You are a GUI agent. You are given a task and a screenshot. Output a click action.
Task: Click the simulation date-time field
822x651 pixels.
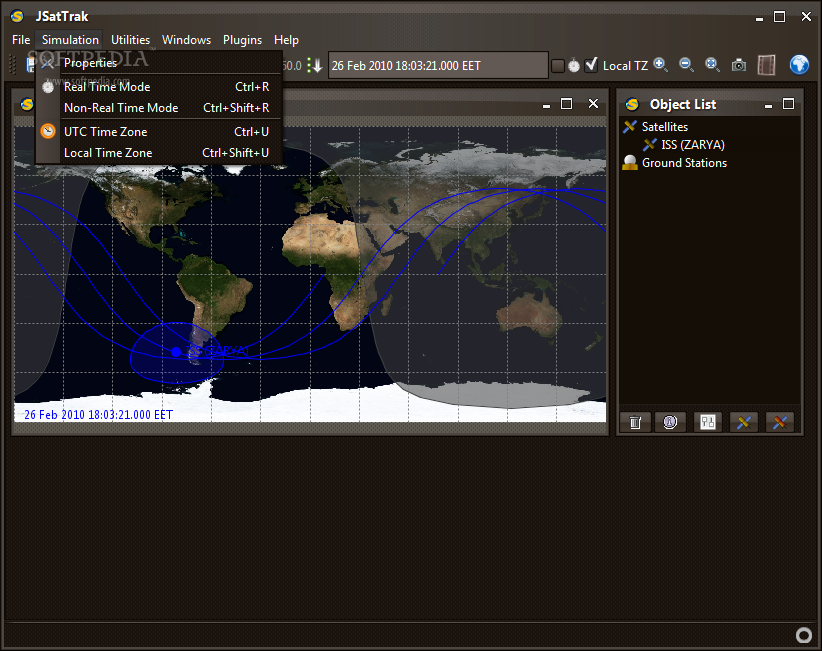pos(438,66)
